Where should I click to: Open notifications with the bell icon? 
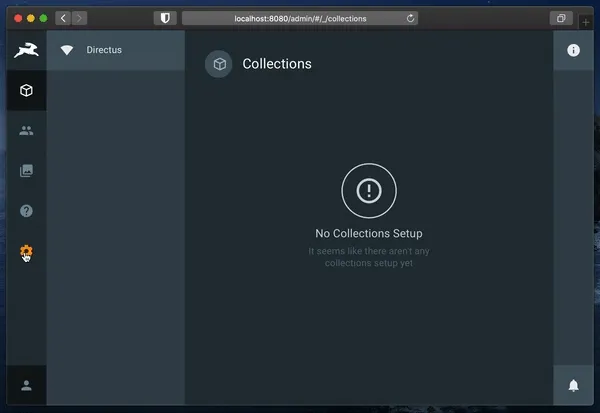573,385
